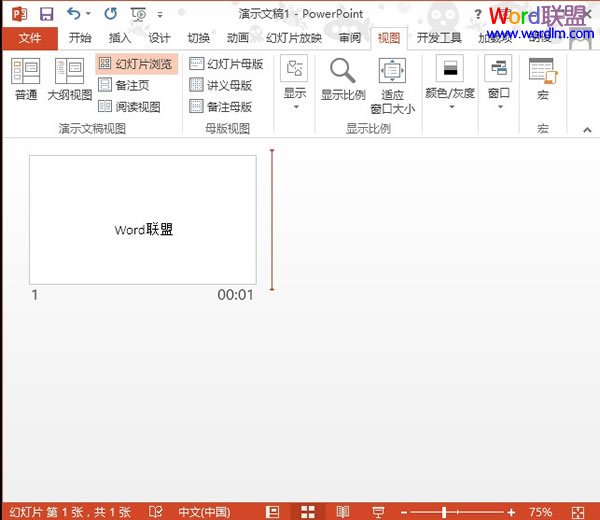Fit slide to current window icon
The height and width of the screenshot is (520, 600).
[x=578, y=512]
